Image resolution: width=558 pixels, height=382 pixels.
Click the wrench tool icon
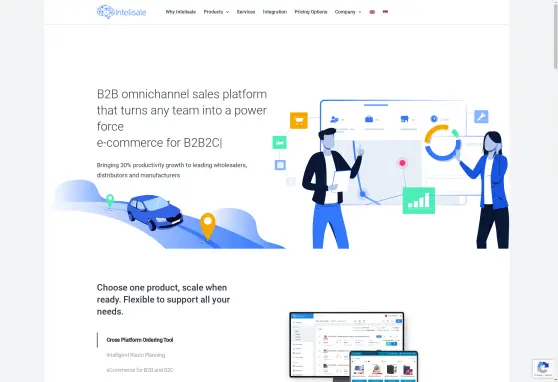pyautogui.click(x=481, y=117)
